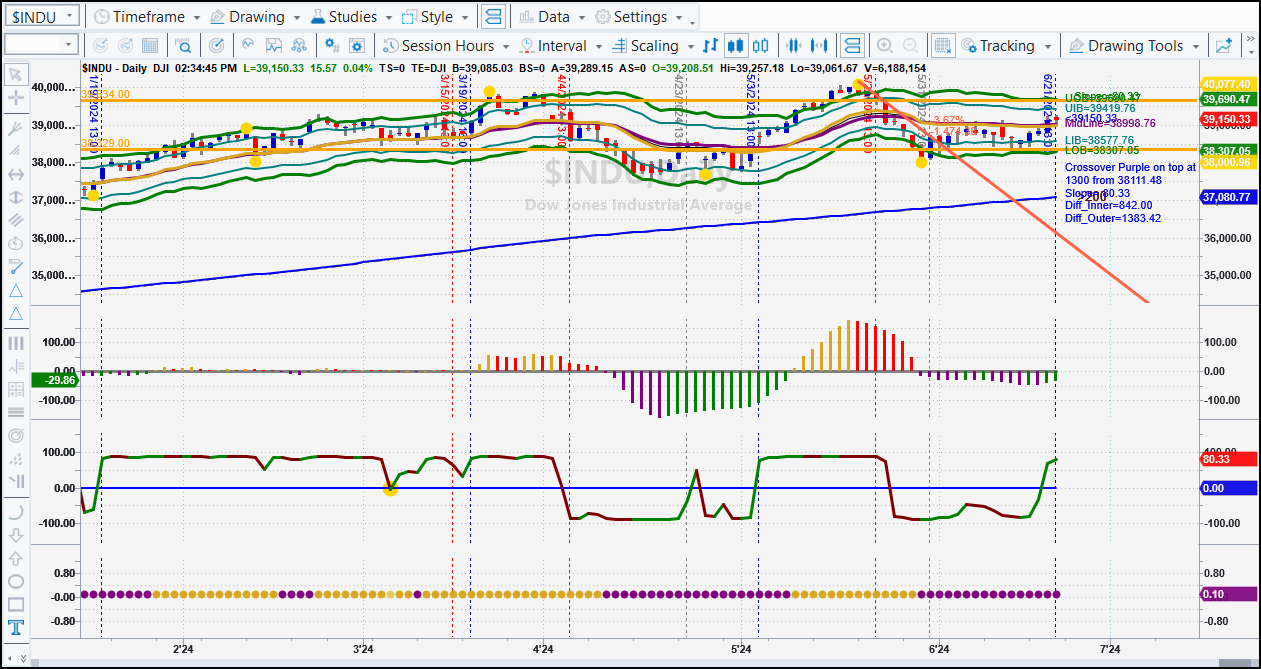The height and width of the screenshot is (669, 1261).
Task: Select the text annotation tool
Action: pos(16,628)
